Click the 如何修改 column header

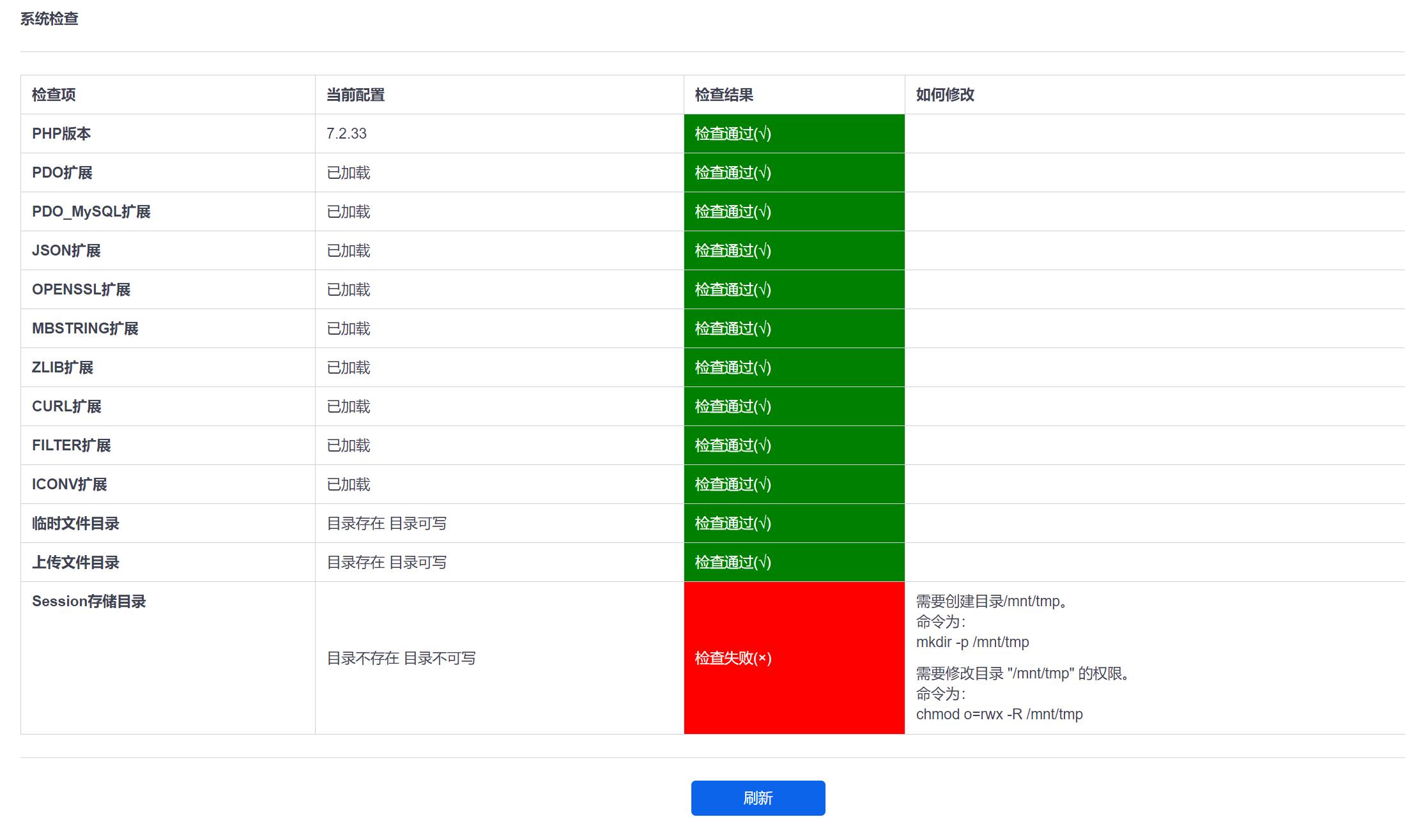(945, 95)
